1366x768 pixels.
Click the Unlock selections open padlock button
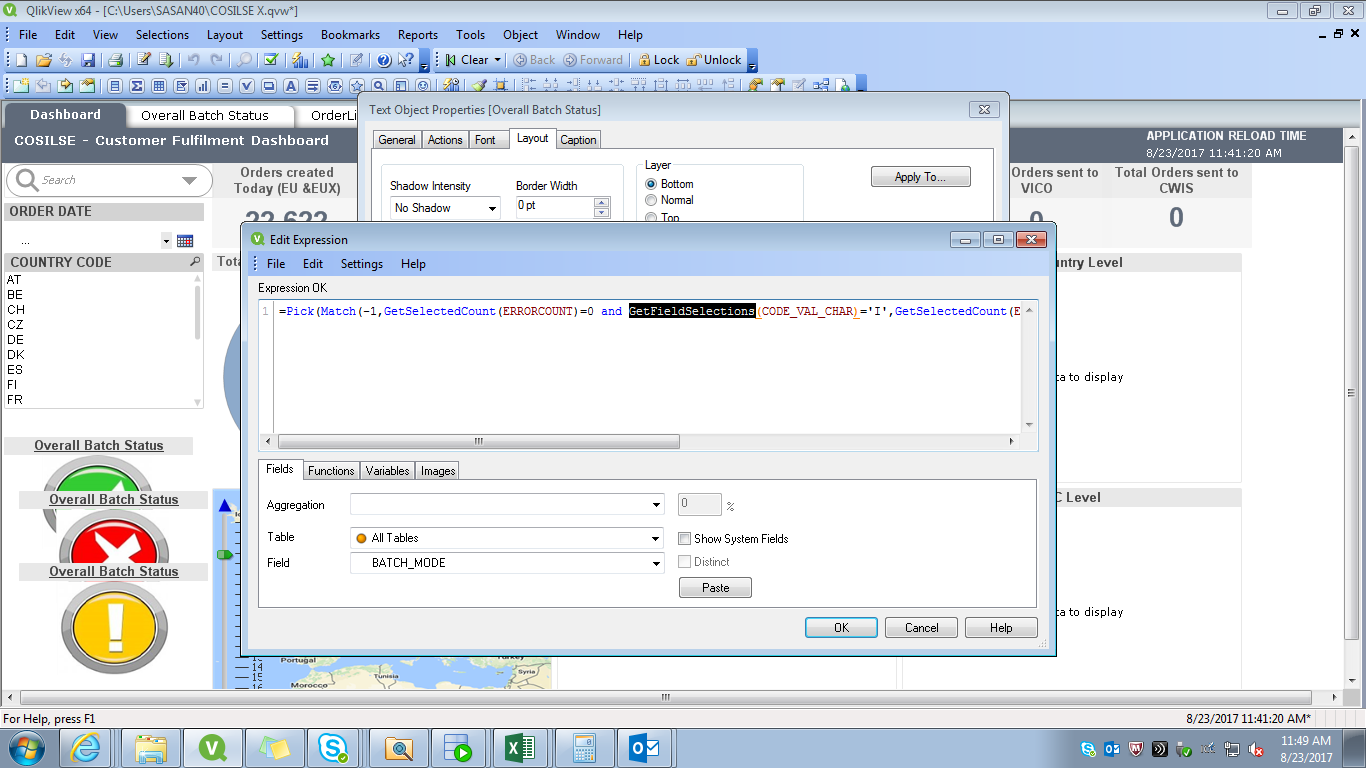click(714, 60)
